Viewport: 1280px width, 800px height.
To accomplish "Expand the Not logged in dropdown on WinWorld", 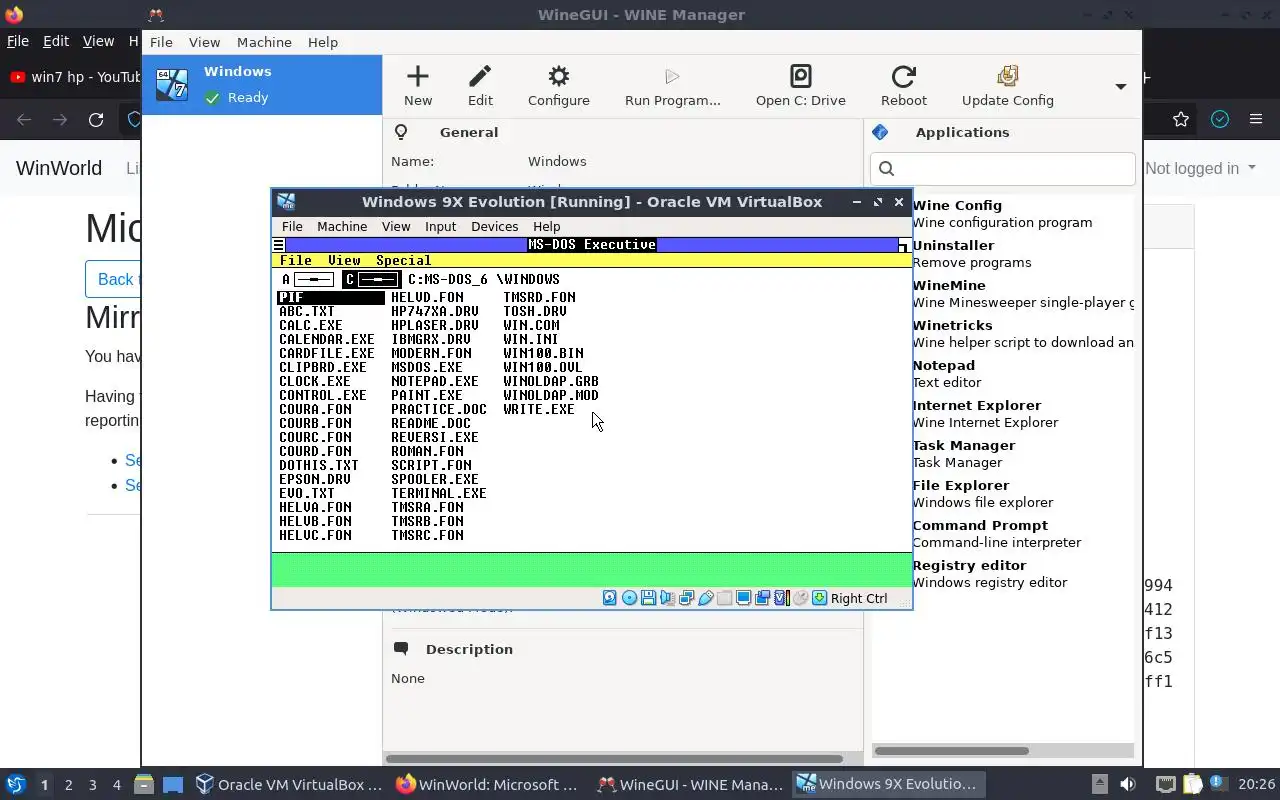I will click(x=1200, y=168).
